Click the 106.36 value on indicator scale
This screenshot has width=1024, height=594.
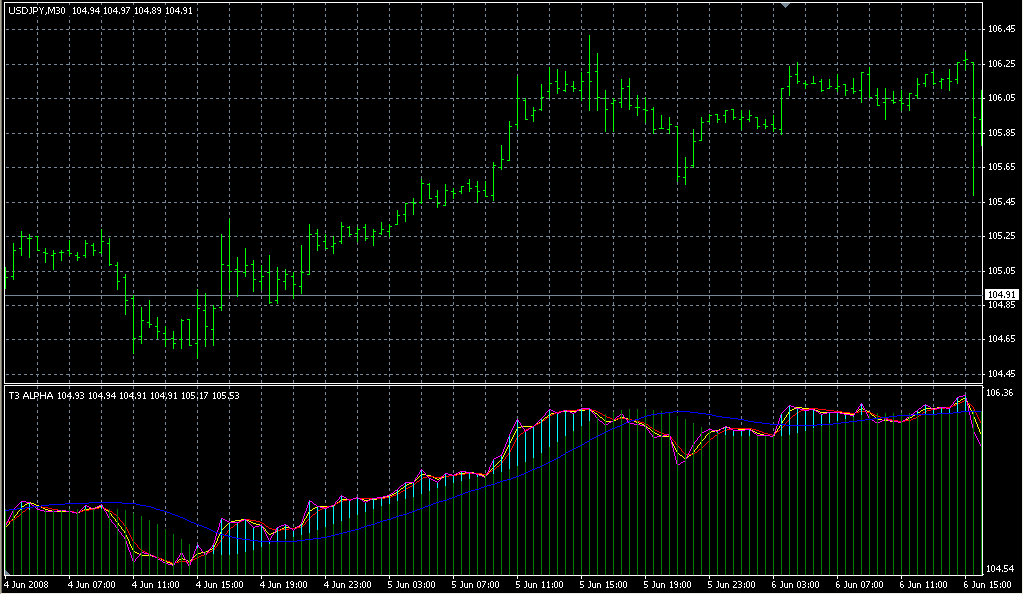1001,393
